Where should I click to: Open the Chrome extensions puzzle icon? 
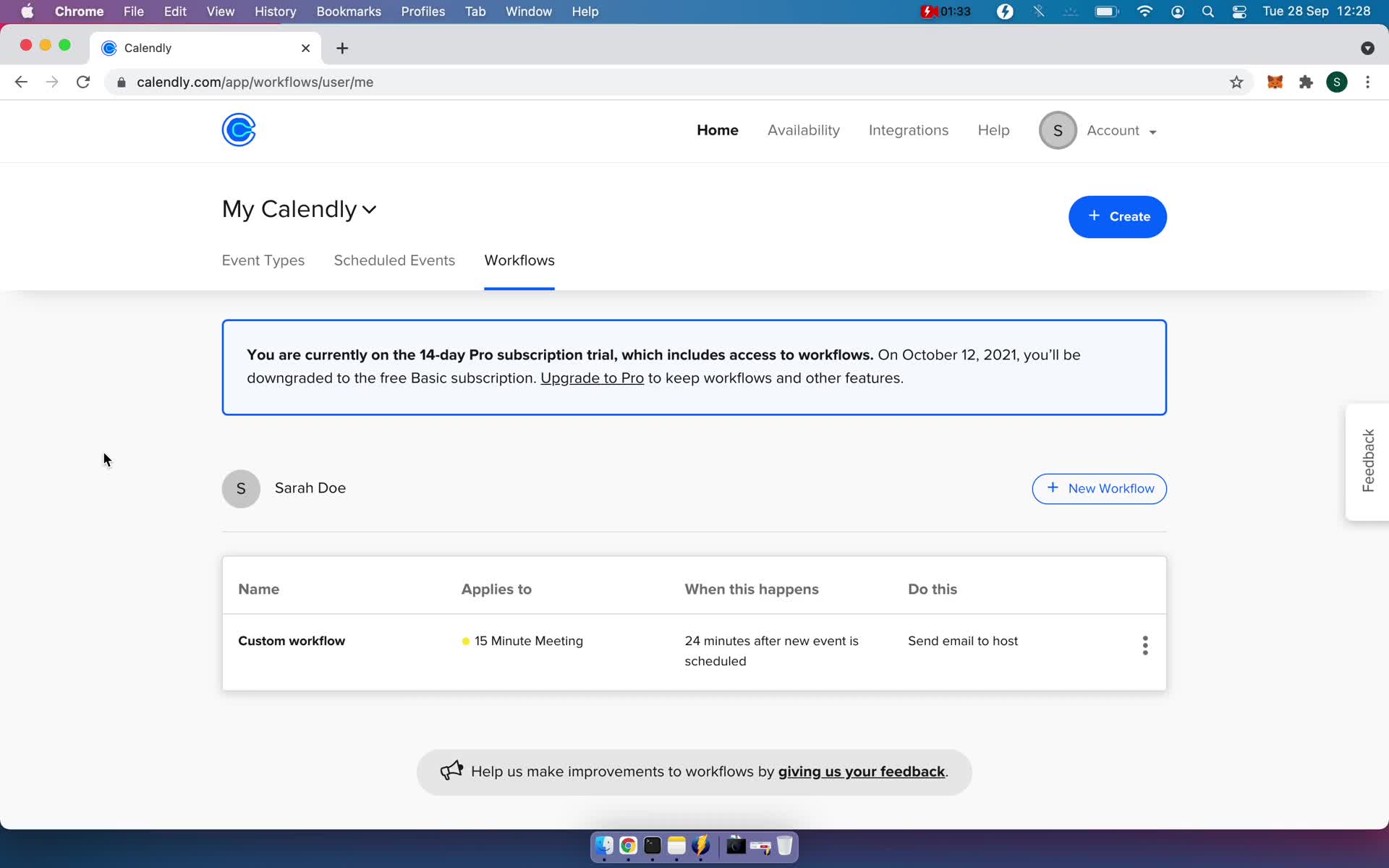coord(1306,82)
